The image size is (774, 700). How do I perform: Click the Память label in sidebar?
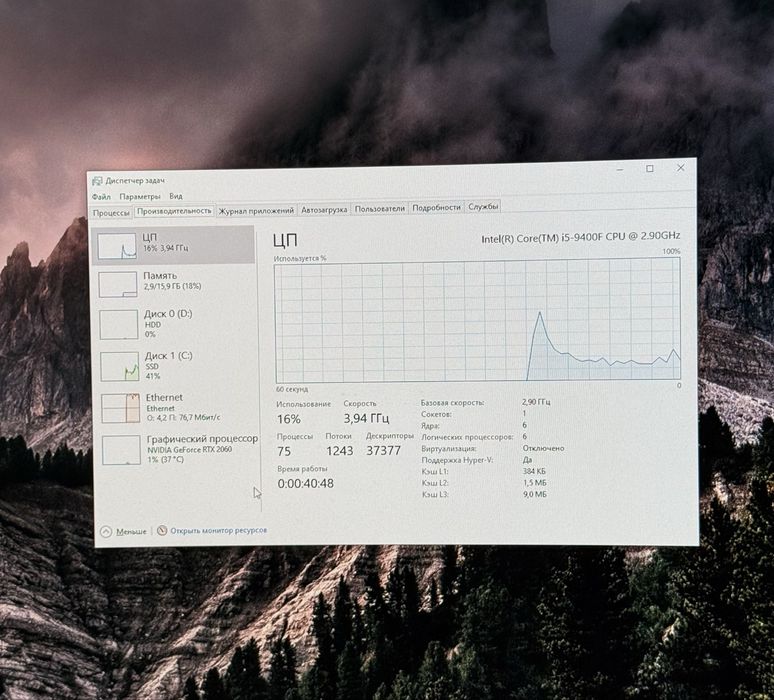(x=160, y=275)
